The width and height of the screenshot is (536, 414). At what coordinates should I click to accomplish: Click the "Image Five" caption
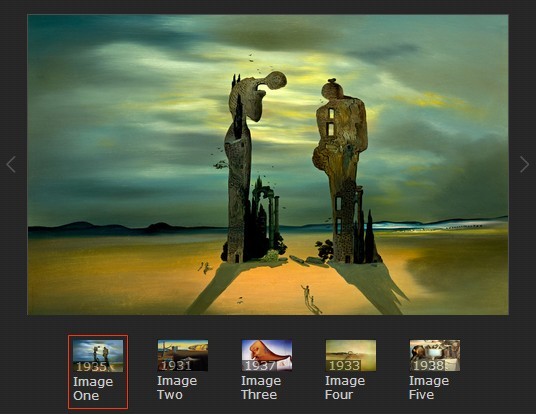pyautogui.click(x=429, y=388)
